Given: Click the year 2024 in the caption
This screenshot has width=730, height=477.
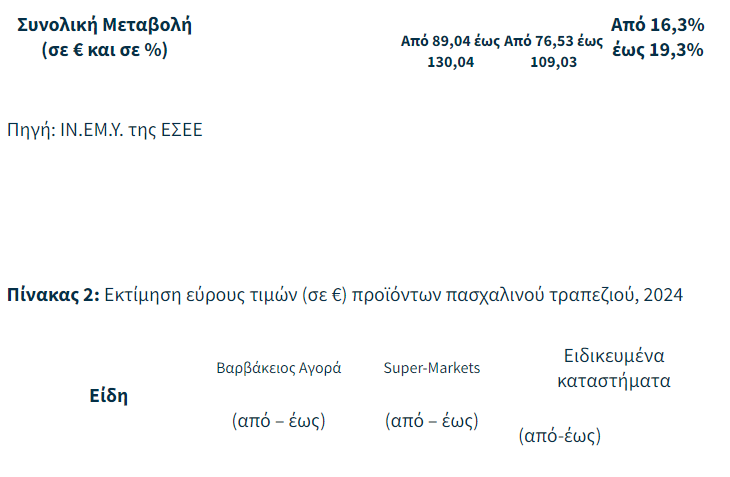Looking at the screenshot, I should click(x=664, y=295).
